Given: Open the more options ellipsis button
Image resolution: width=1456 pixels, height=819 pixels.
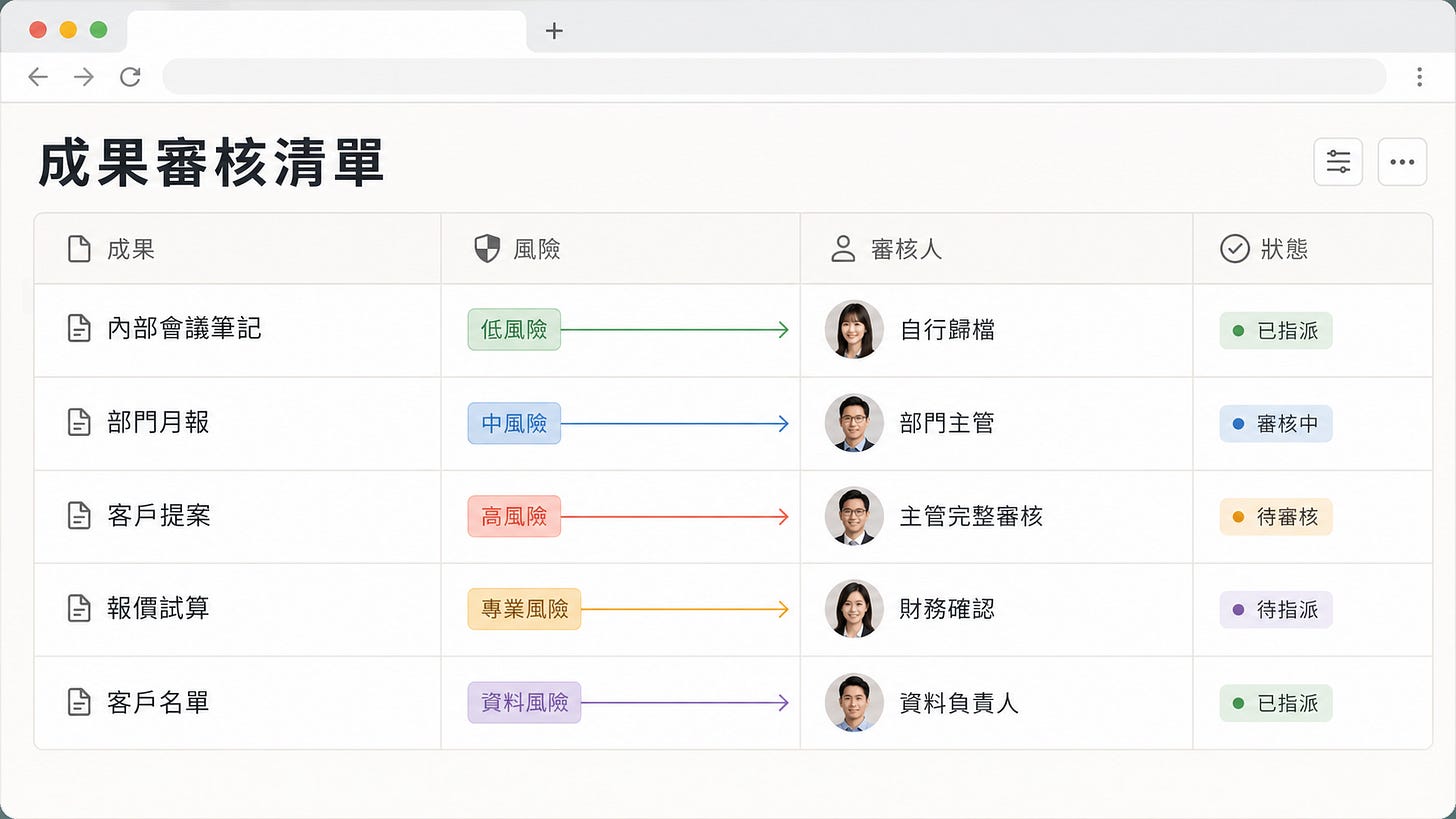Looking at the screenshot, I should (1402, 162).
